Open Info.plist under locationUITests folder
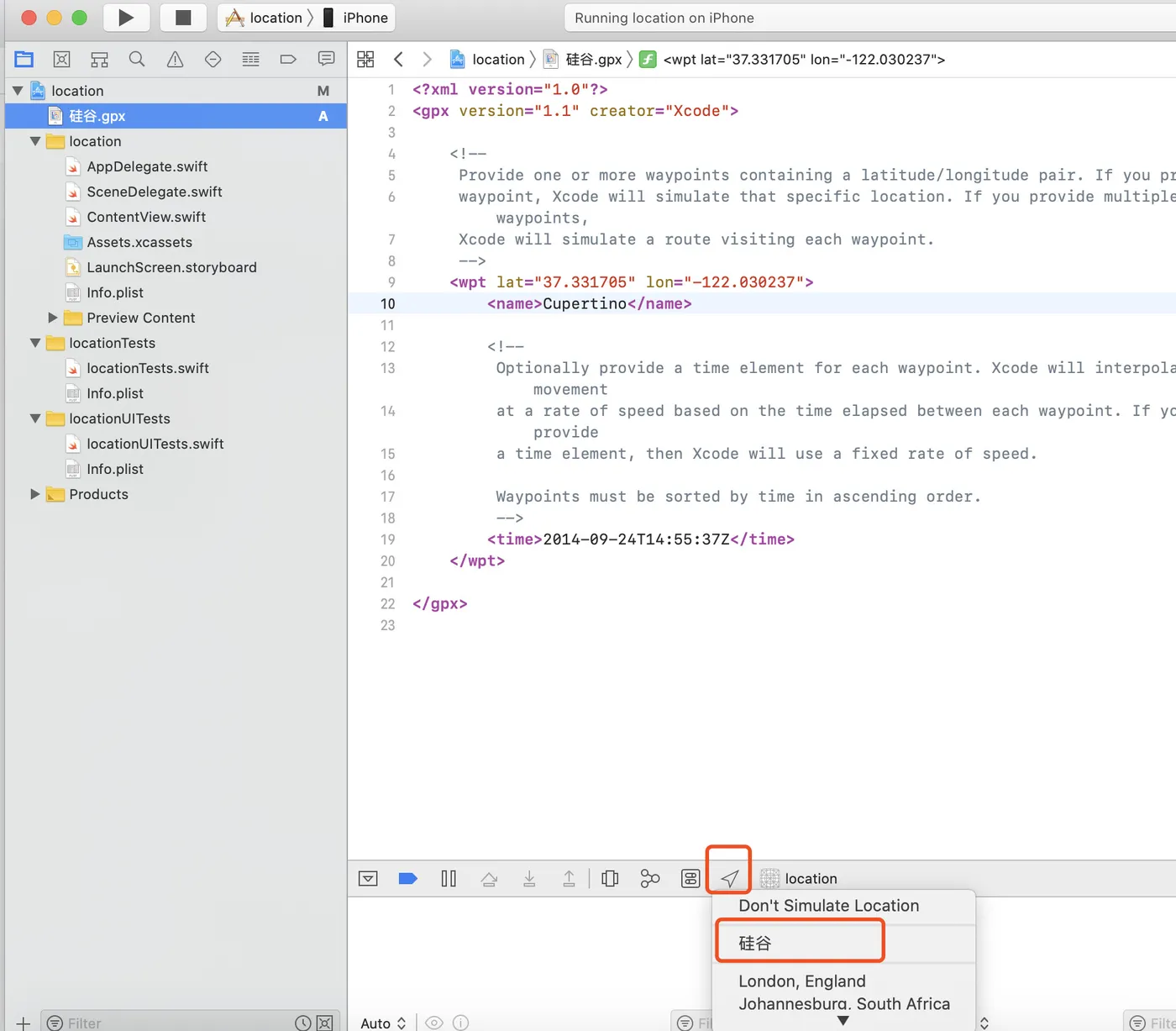Screen dimensions: 1176x1031 [x=115, y=469]
